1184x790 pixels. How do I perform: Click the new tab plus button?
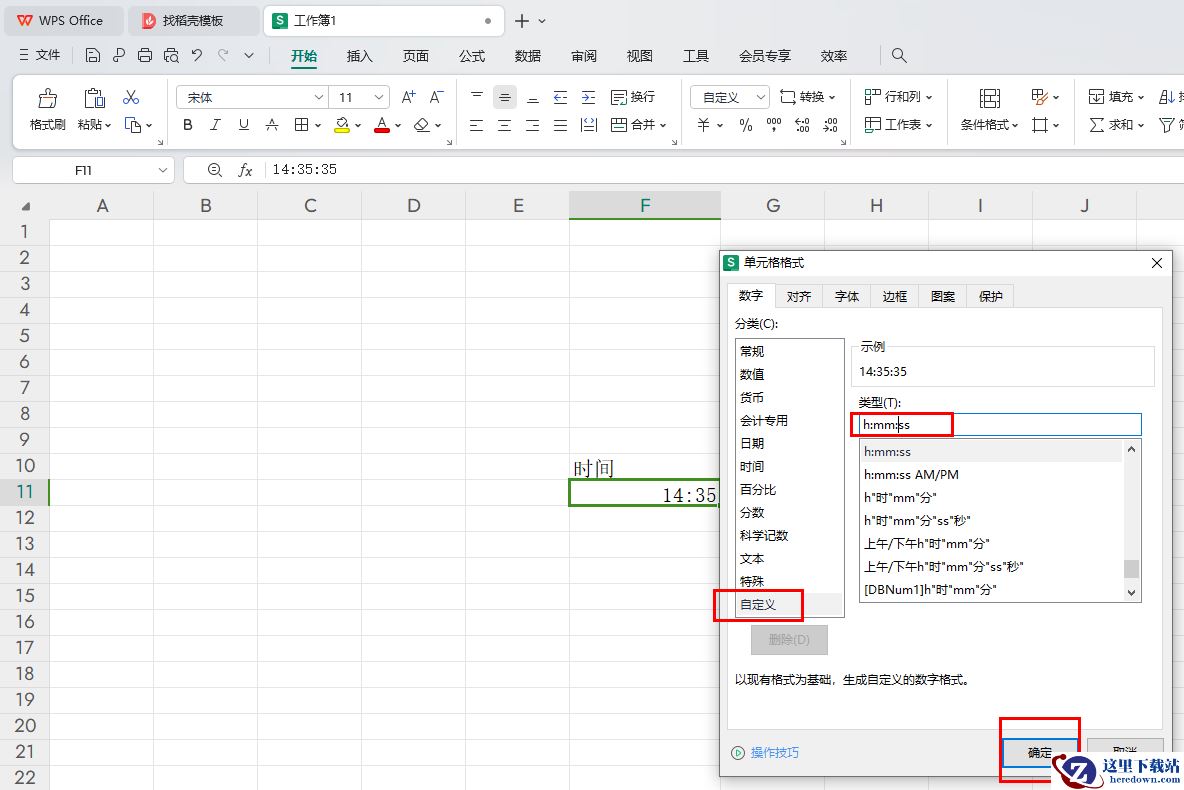[522, 21]
